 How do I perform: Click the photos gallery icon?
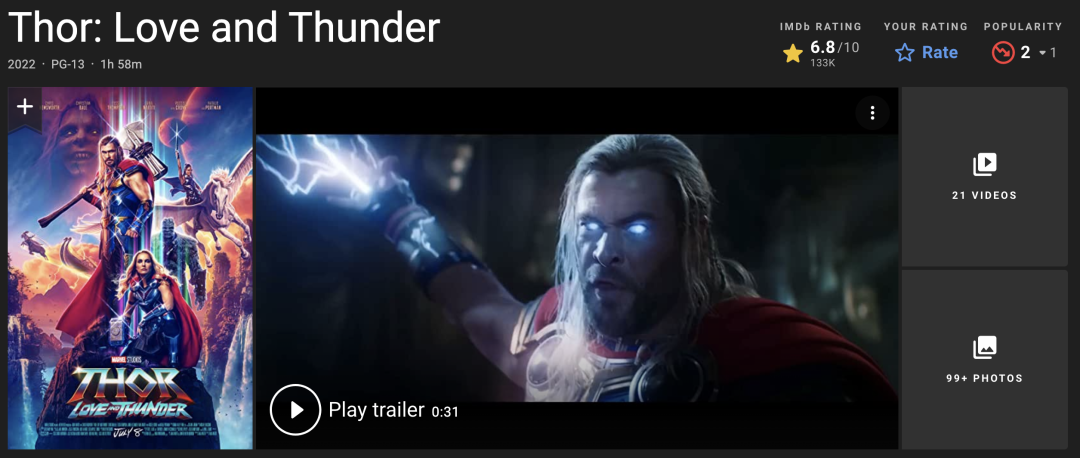click(984, 348)
